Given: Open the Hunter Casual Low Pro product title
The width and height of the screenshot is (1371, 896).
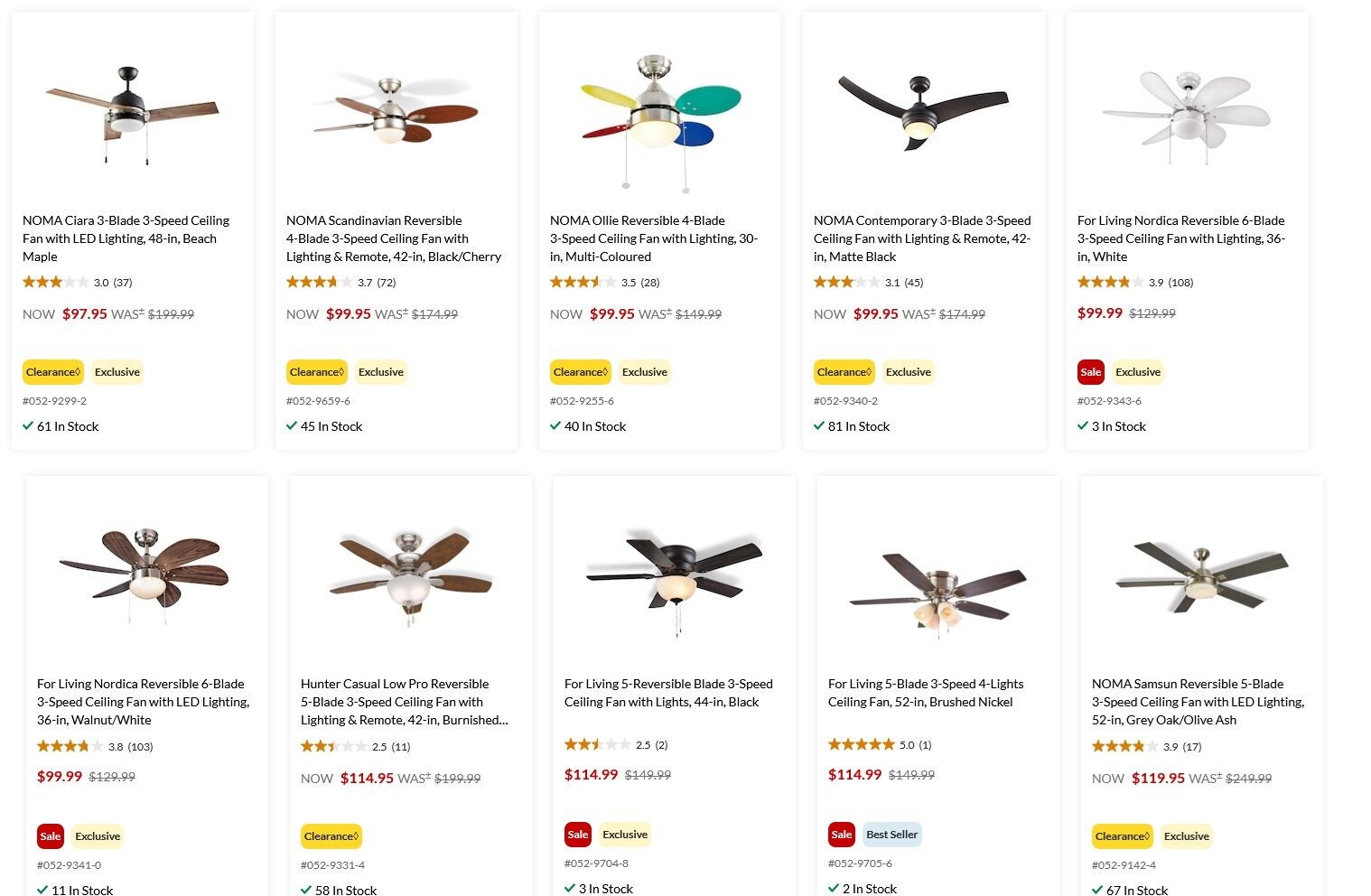Looking at the screenshot, I should (395, 701).
